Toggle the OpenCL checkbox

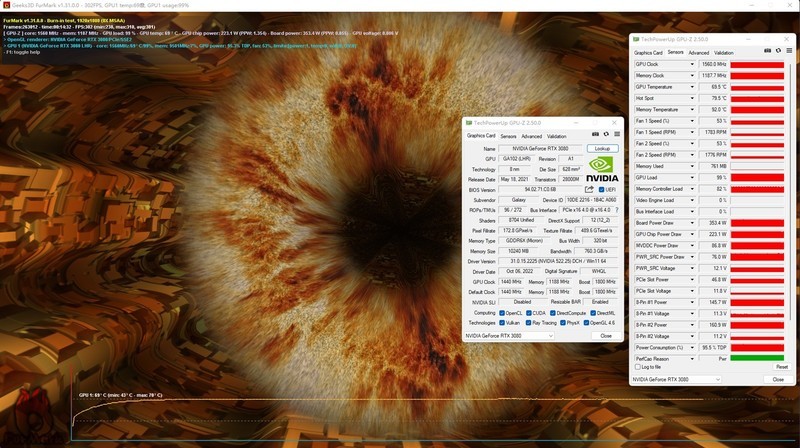[x=502, y=313]
